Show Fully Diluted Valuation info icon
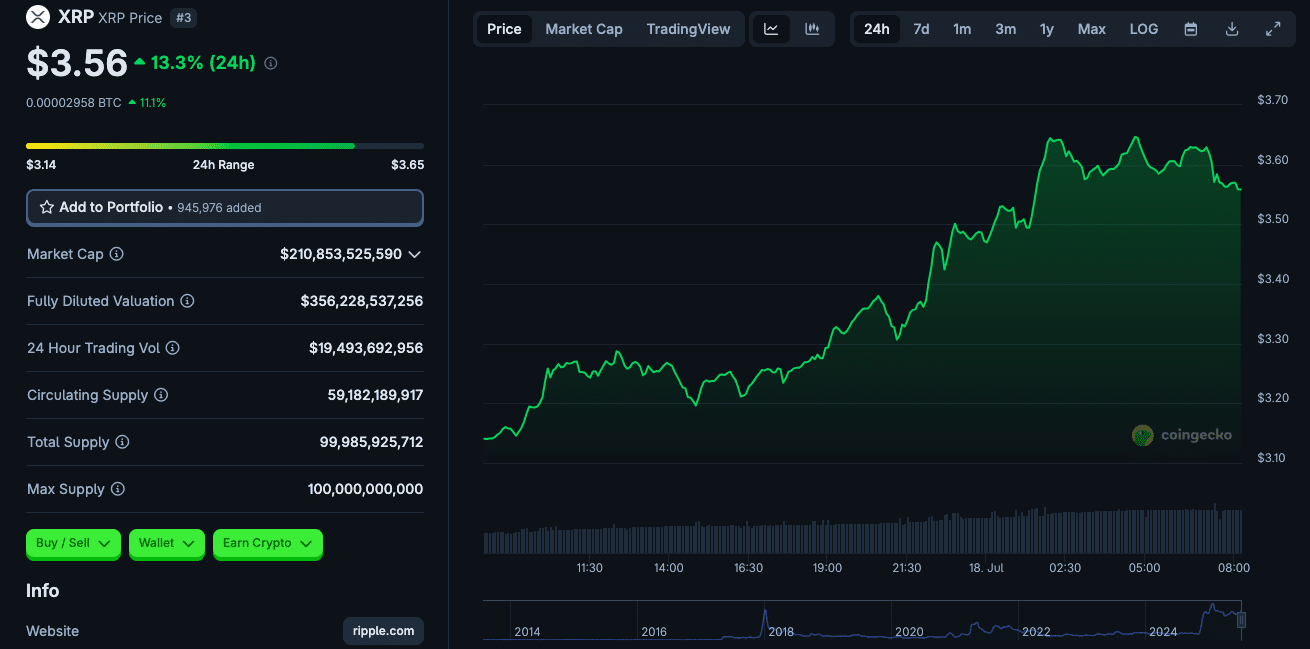 (x=187, y=301)
